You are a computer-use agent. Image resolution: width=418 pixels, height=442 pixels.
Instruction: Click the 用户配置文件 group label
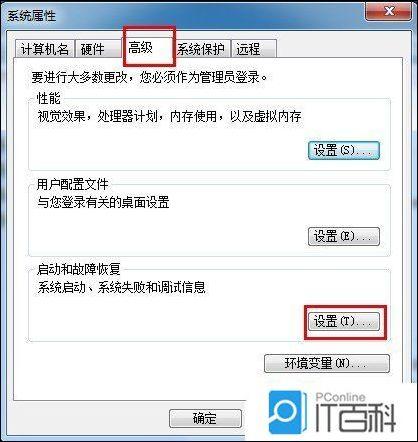coord(72,184)
